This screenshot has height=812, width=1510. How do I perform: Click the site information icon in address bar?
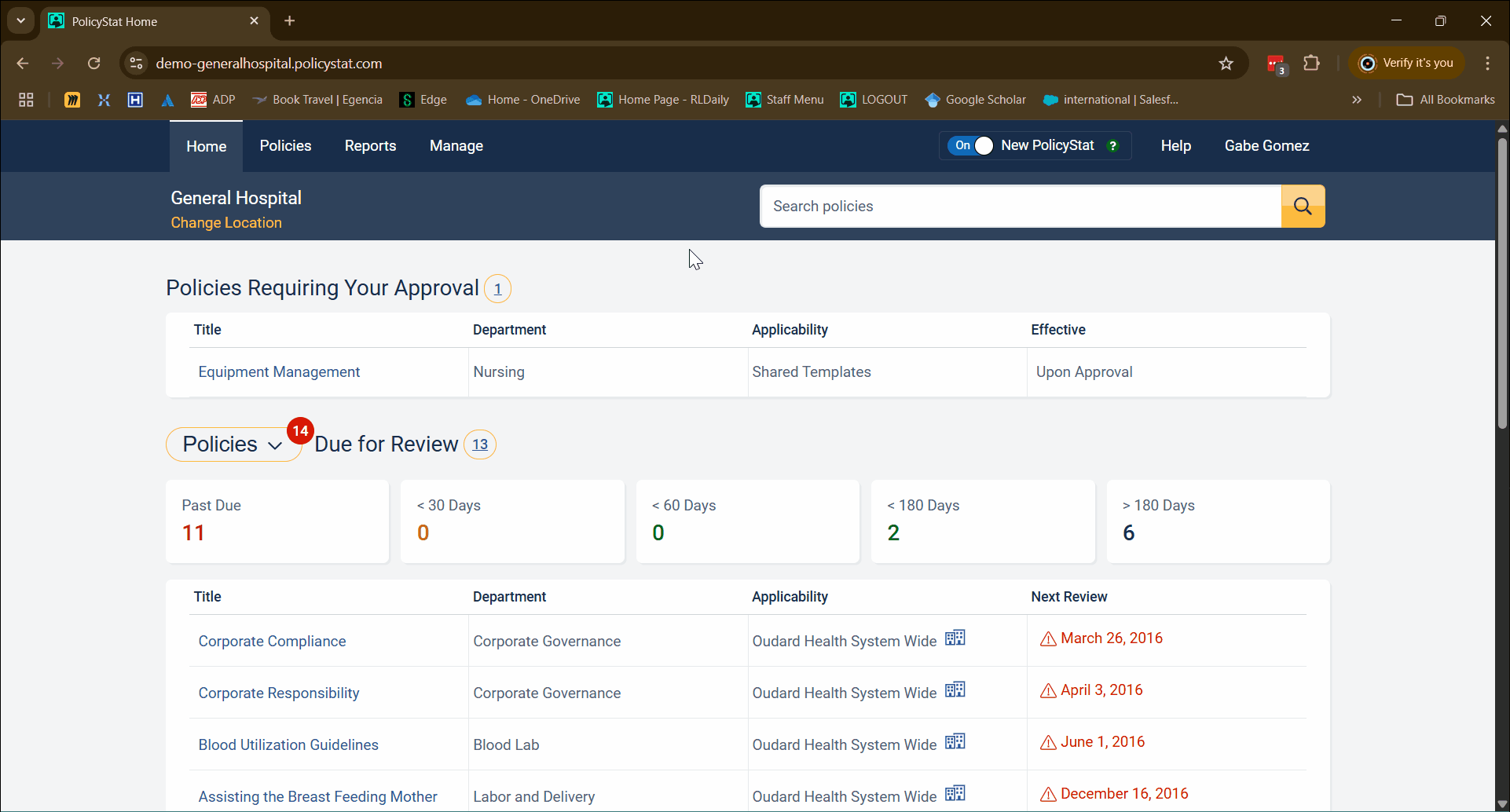pyautogui.click(x=137, y=64)
